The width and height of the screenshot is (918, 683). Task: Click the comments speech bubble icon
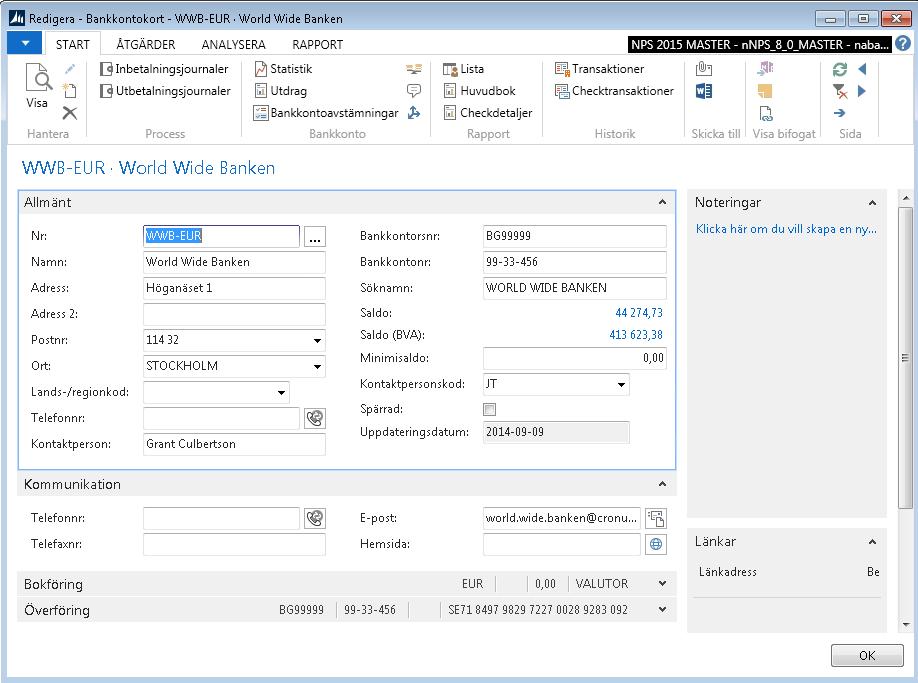pyautogui.click(x=414, y=91)
